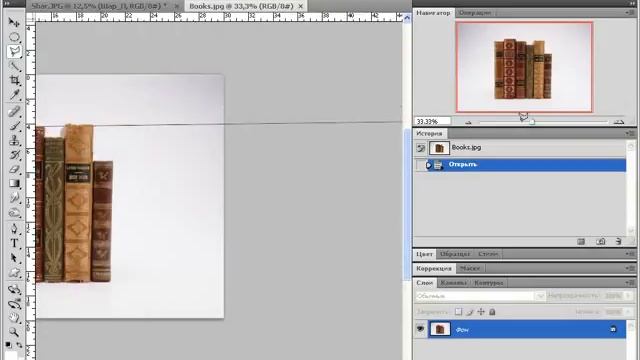
Task: Select the Custom Shape tool
Action: coord(14,273)
